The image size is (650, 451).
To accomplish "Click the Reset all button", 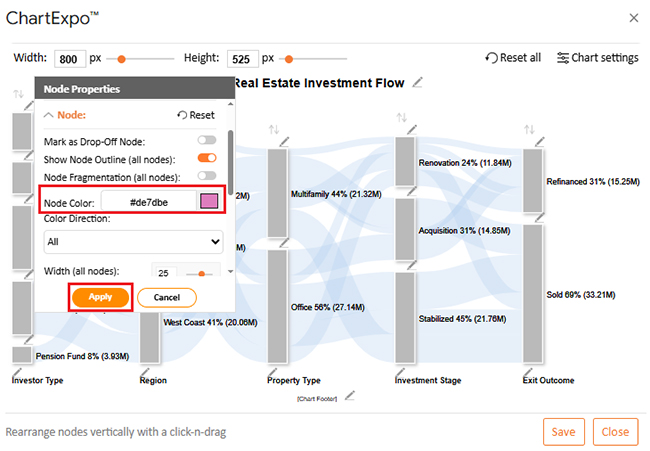I will coord(513,58).
